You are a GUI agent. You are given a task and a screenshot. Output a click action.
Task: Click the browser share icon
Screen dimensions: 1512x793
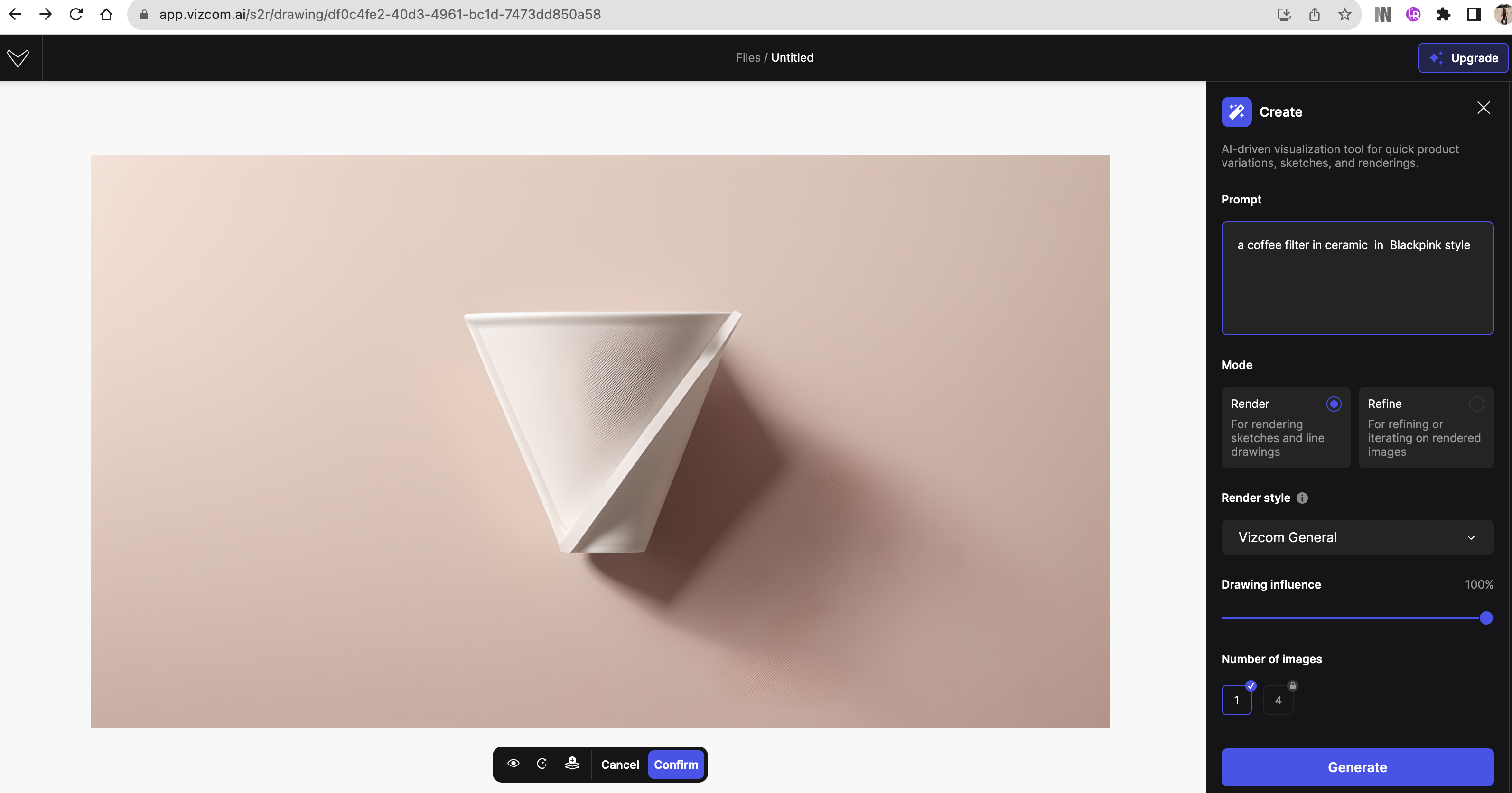coord(1314,15)
